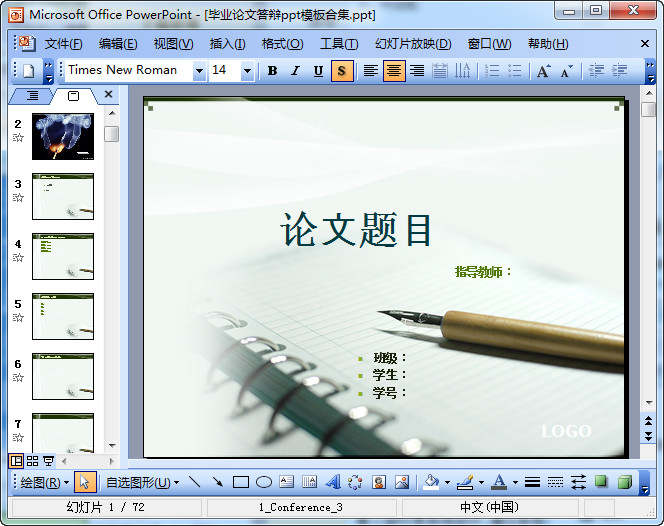The image size is (664, 526).
Task: Open the 文件(F) menu
Action: coord(64,44)
